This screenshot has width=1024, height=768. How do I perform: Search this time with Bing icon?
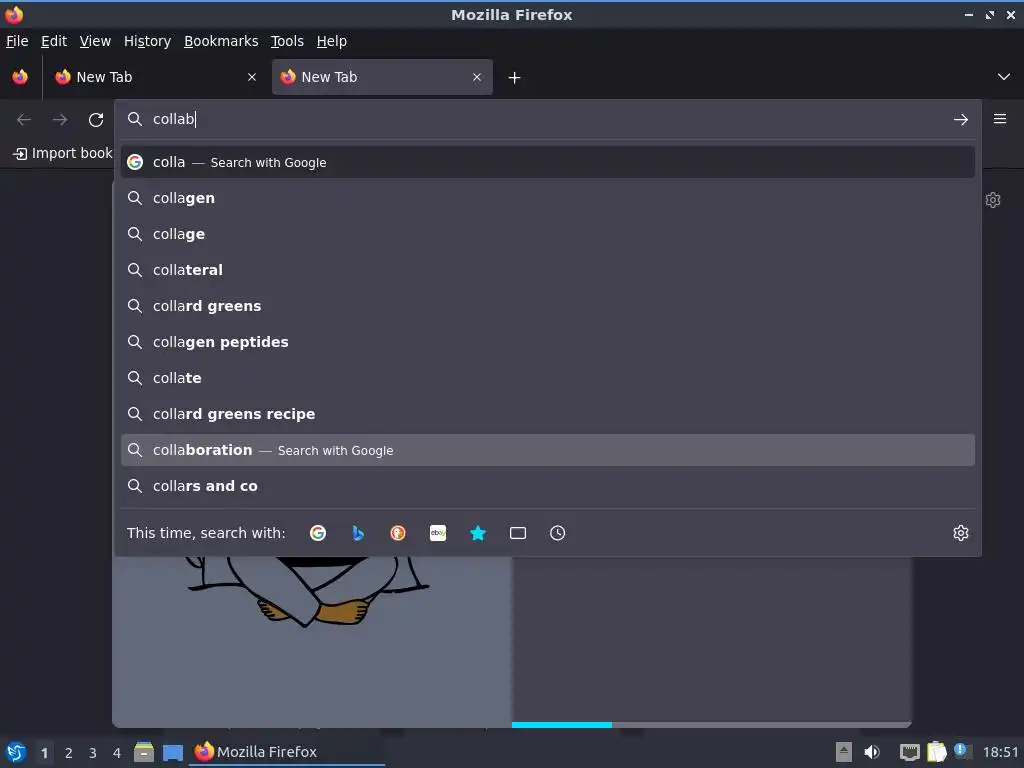coord(358,533)
